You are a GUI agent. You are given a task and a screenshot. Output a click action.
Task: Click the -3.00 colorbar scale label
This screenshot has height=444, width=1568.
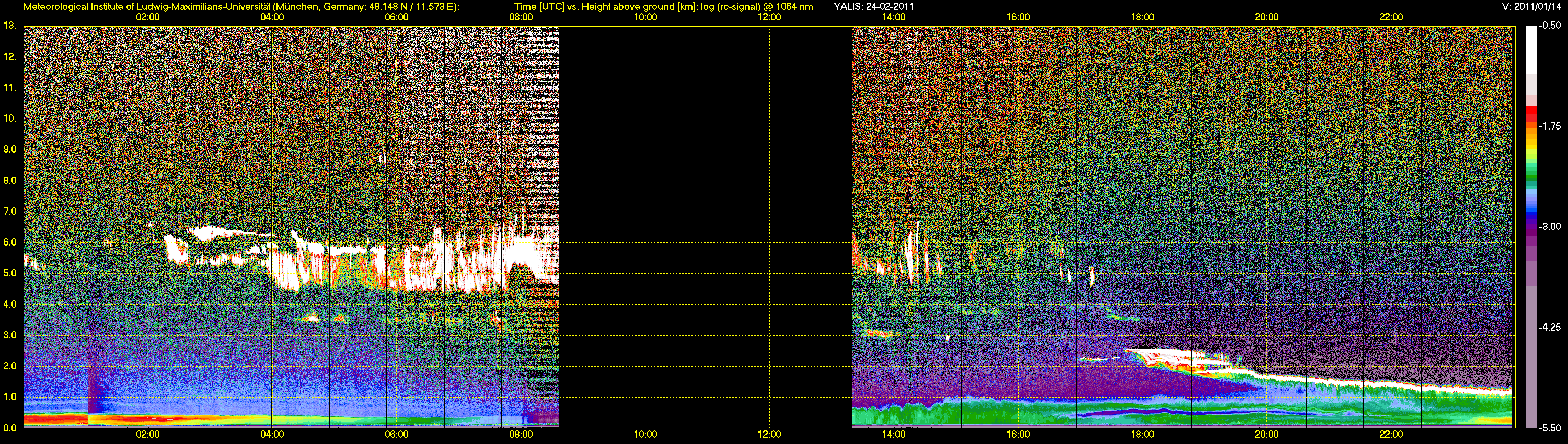point(1550,226)
